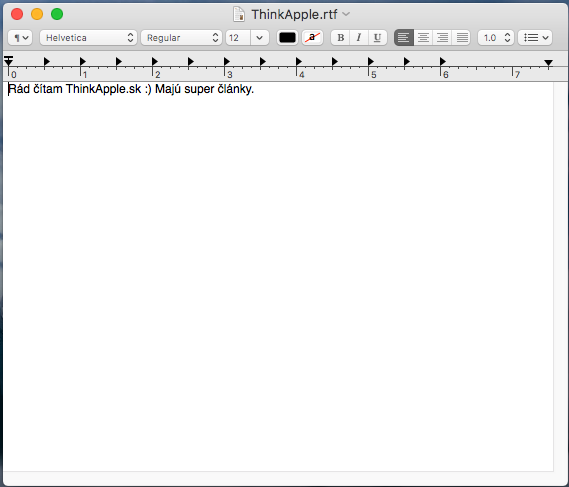Align text right

(442, 38)
